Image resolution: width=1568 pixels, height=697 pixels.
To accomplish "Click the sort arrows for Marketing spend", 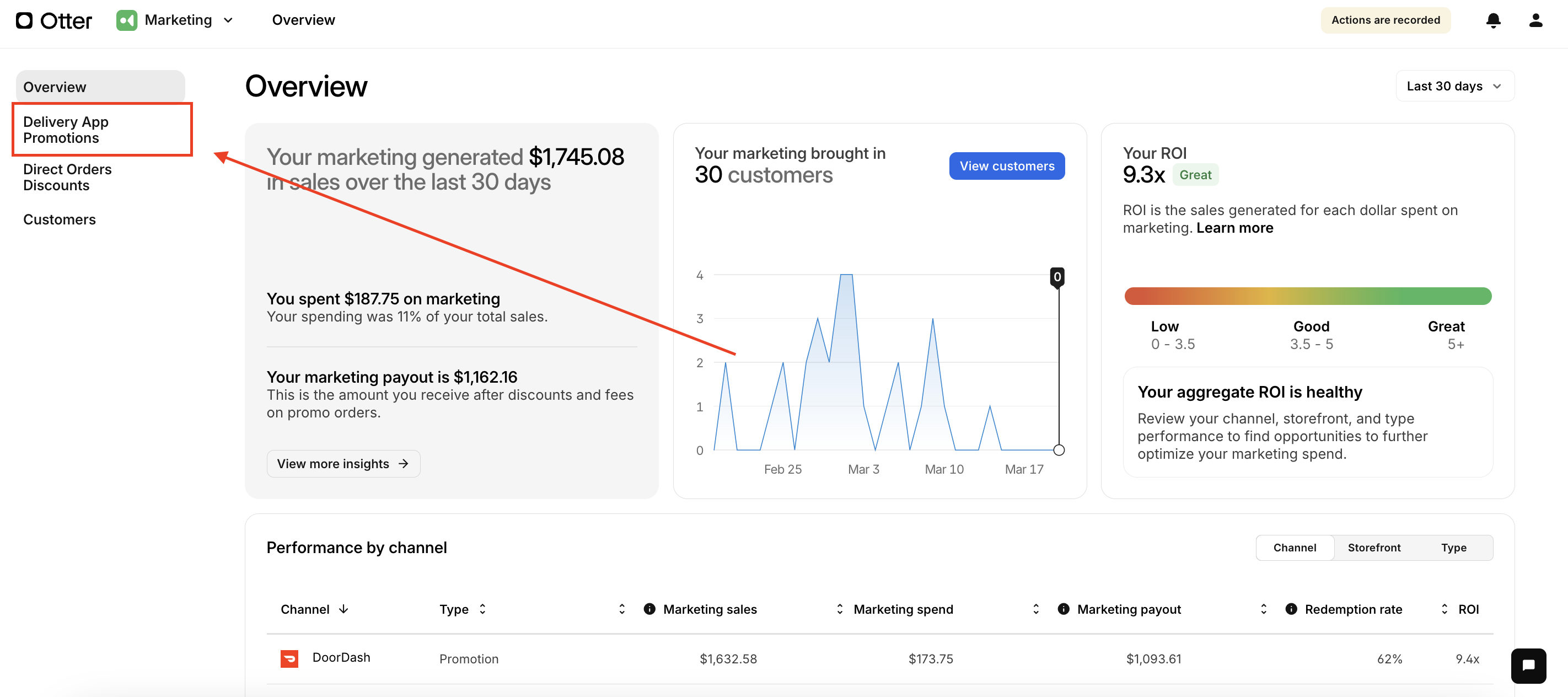I will point(839,609).
